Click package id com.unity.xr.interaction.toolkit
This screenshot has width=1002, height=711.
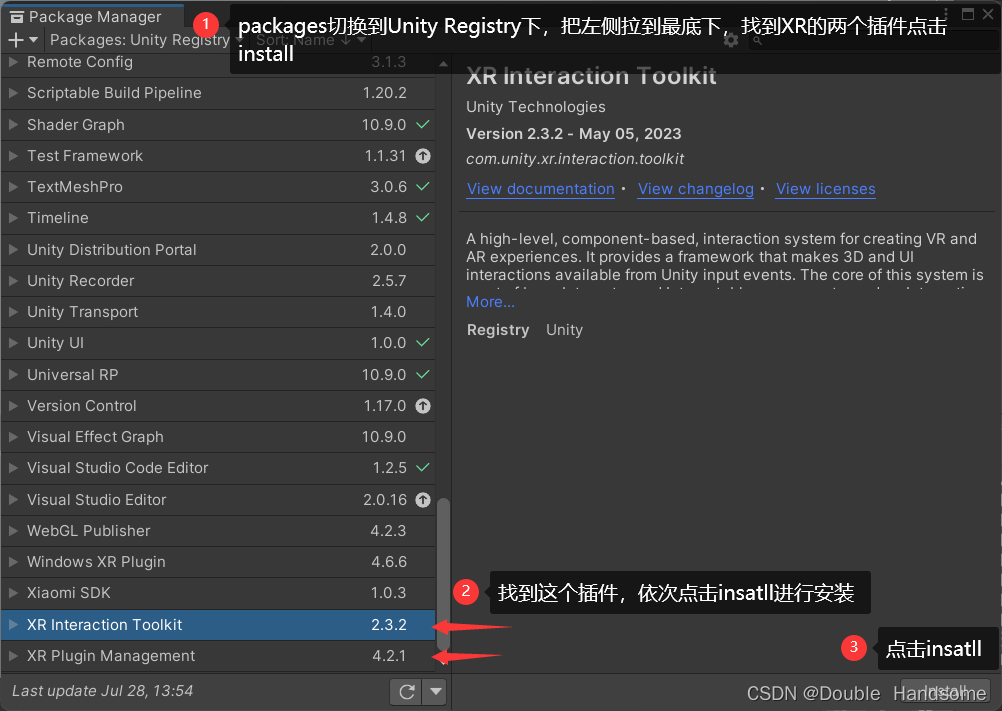(x=574, y=159)
